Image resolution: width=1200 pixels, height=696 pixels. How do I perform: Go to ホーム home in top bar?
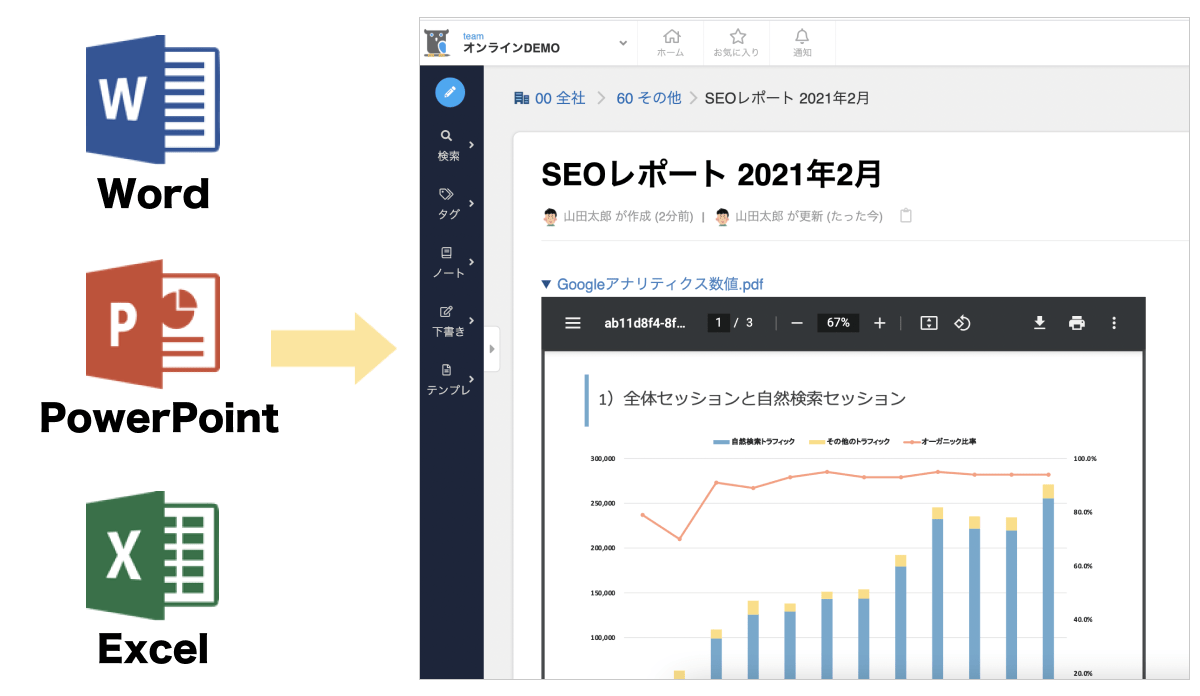point(671,43)
